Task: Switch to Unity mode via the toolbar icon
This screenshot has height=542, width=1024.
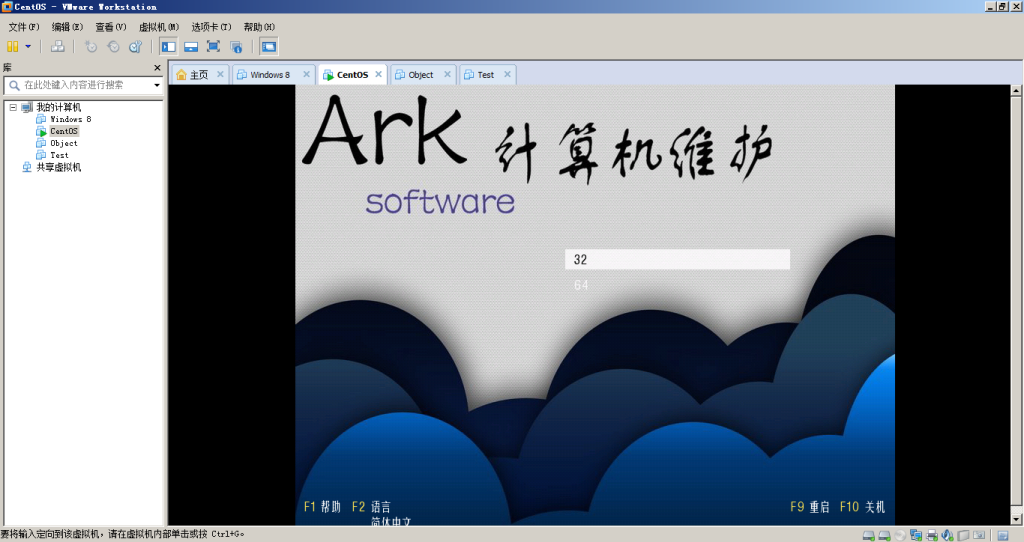Action: [x=236, y=46]
